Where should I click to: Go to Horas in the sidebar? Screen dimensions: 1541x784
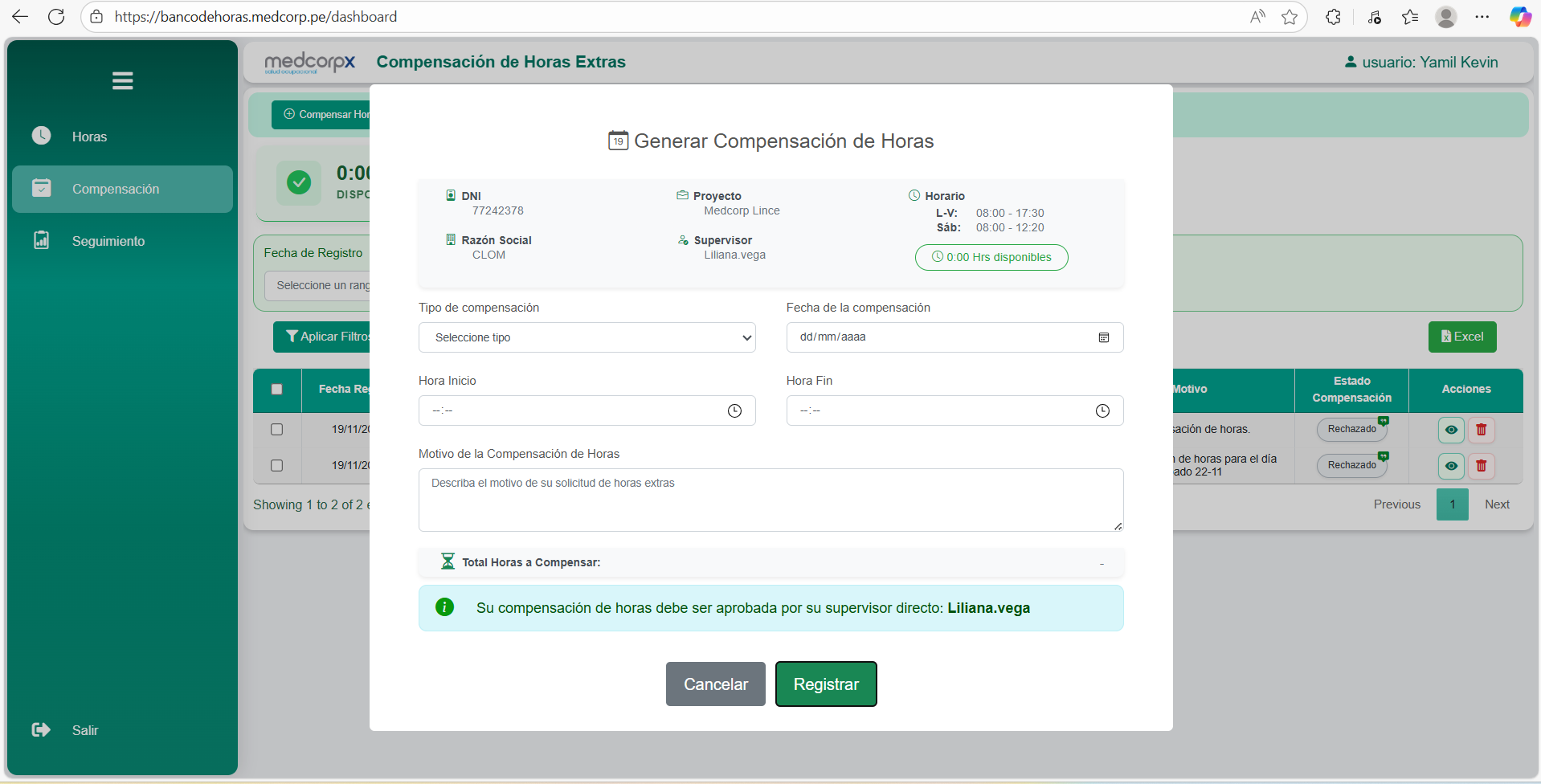click(x=89, y=137)
